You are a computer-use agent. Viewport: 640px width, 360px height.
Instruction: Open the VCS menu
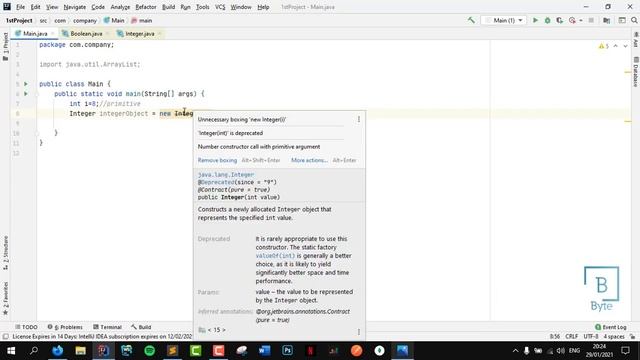(x=220, y=7)
